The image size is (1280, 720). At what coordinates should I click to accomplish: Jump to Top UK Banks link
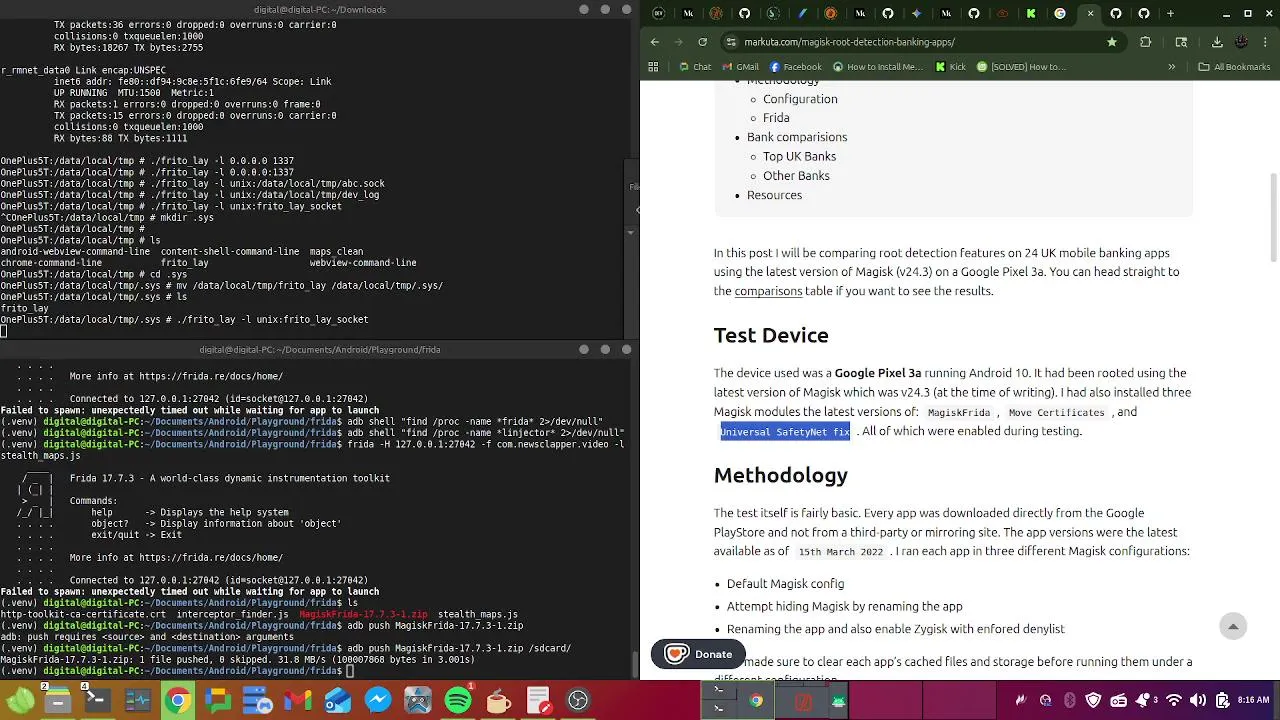pyautogui.click(x=799, y=156)
